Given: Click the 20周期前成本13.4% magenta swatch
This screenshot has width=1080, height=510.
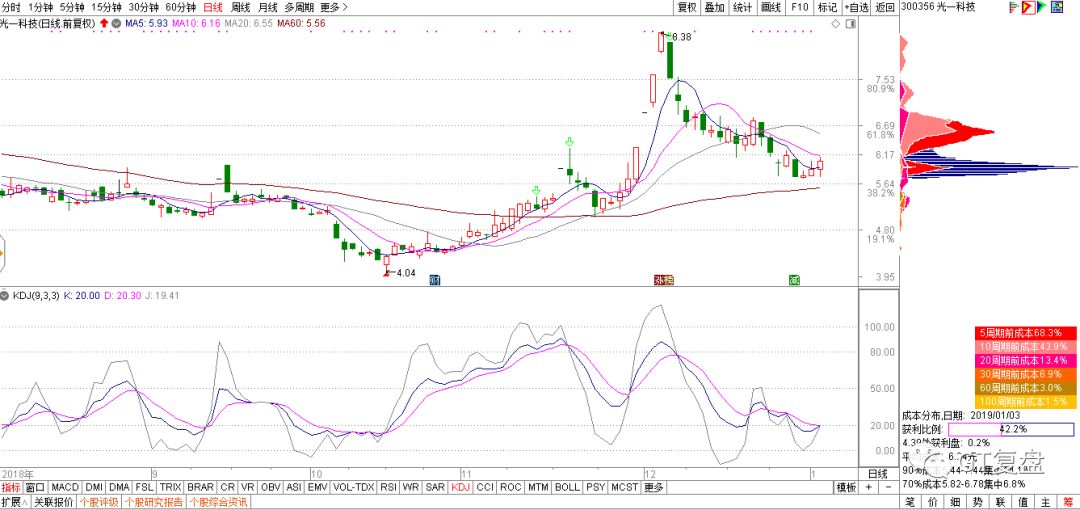Looking at the screenshot, I should coord(1026,360).
